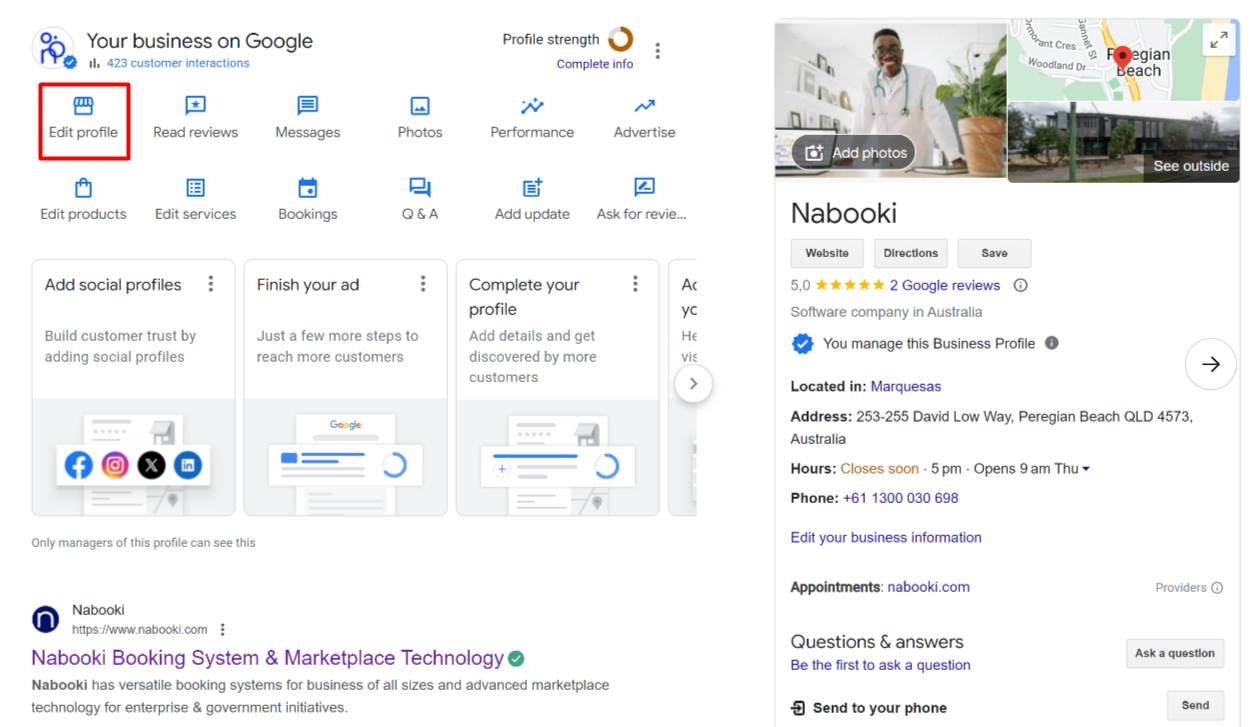The width and height of the screenshot is (1252, 727).
Task: View Performance insights
Action: pyautogui.click(x=532, y=120)
